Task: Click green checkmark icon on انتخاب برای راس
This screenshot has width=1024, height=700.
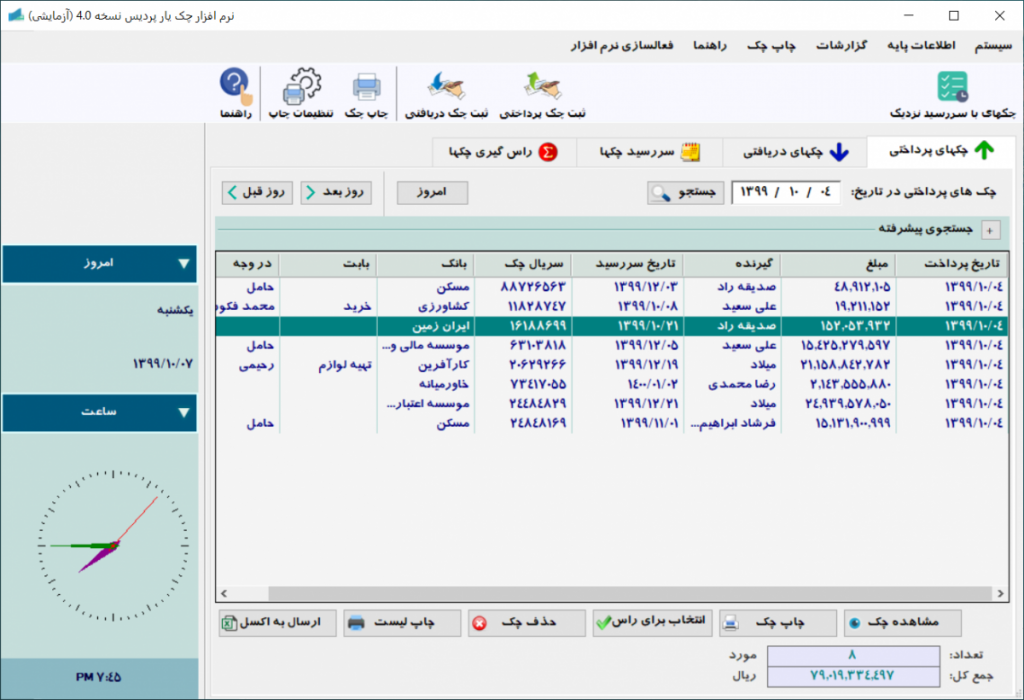Action: 604,623
